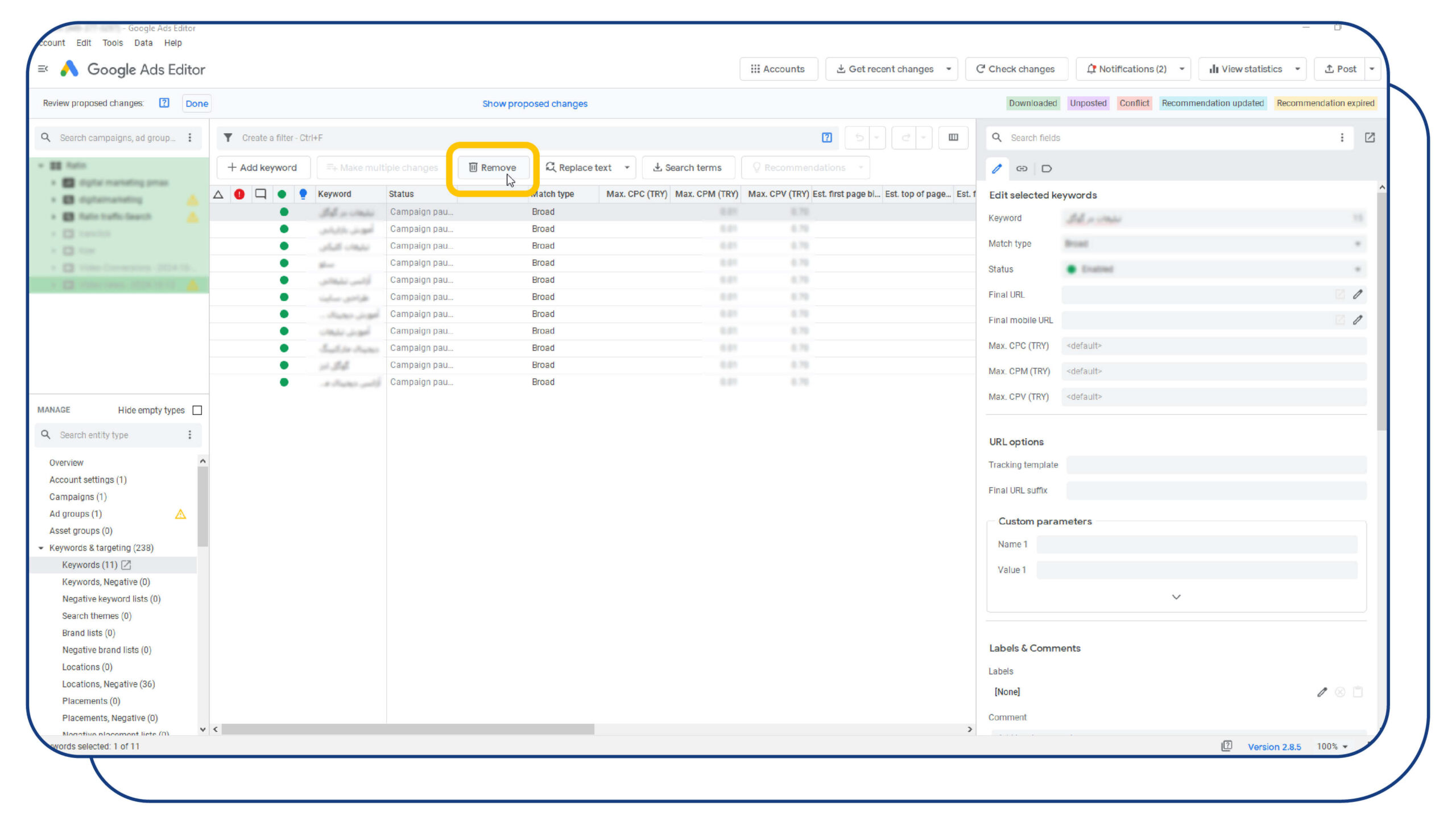This screenshot has height=824, width=1456.
Task: Open Get recent changes dropdown arrow
Action: (x=948, y=69)
